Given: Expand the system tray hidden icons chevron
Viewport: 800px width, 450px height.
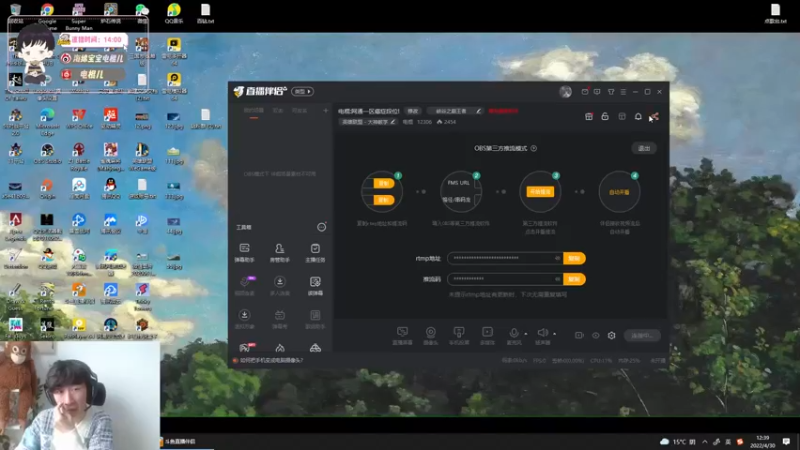Looking at the screenshot, I should pyautogui.click(x=705, y=442).
